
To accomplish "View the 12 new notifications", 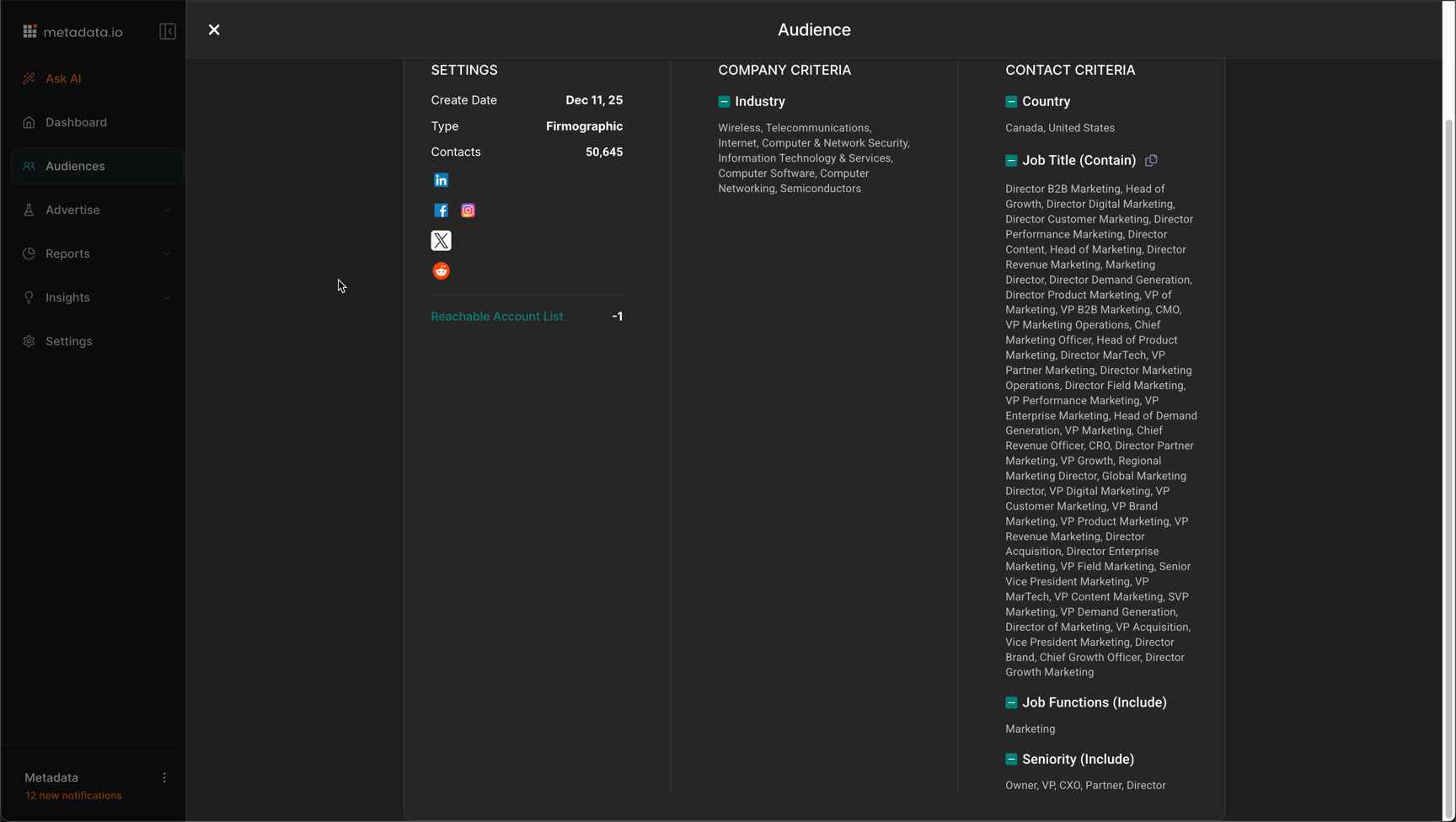I will pos(73,796).
